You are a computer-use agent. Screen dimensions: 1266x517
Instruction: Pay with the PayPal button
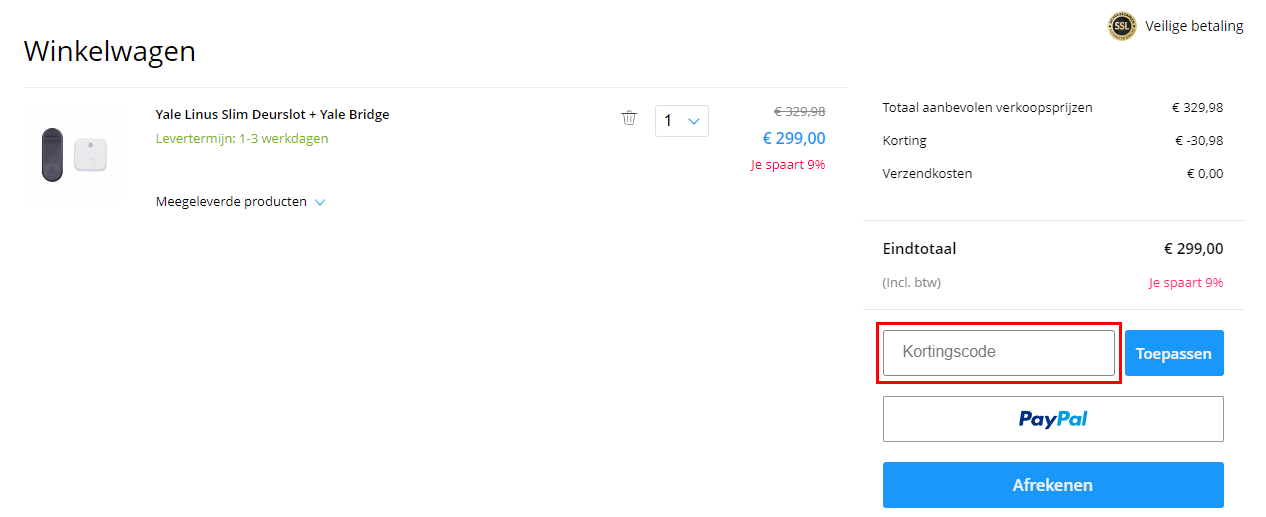point(1053,419)
